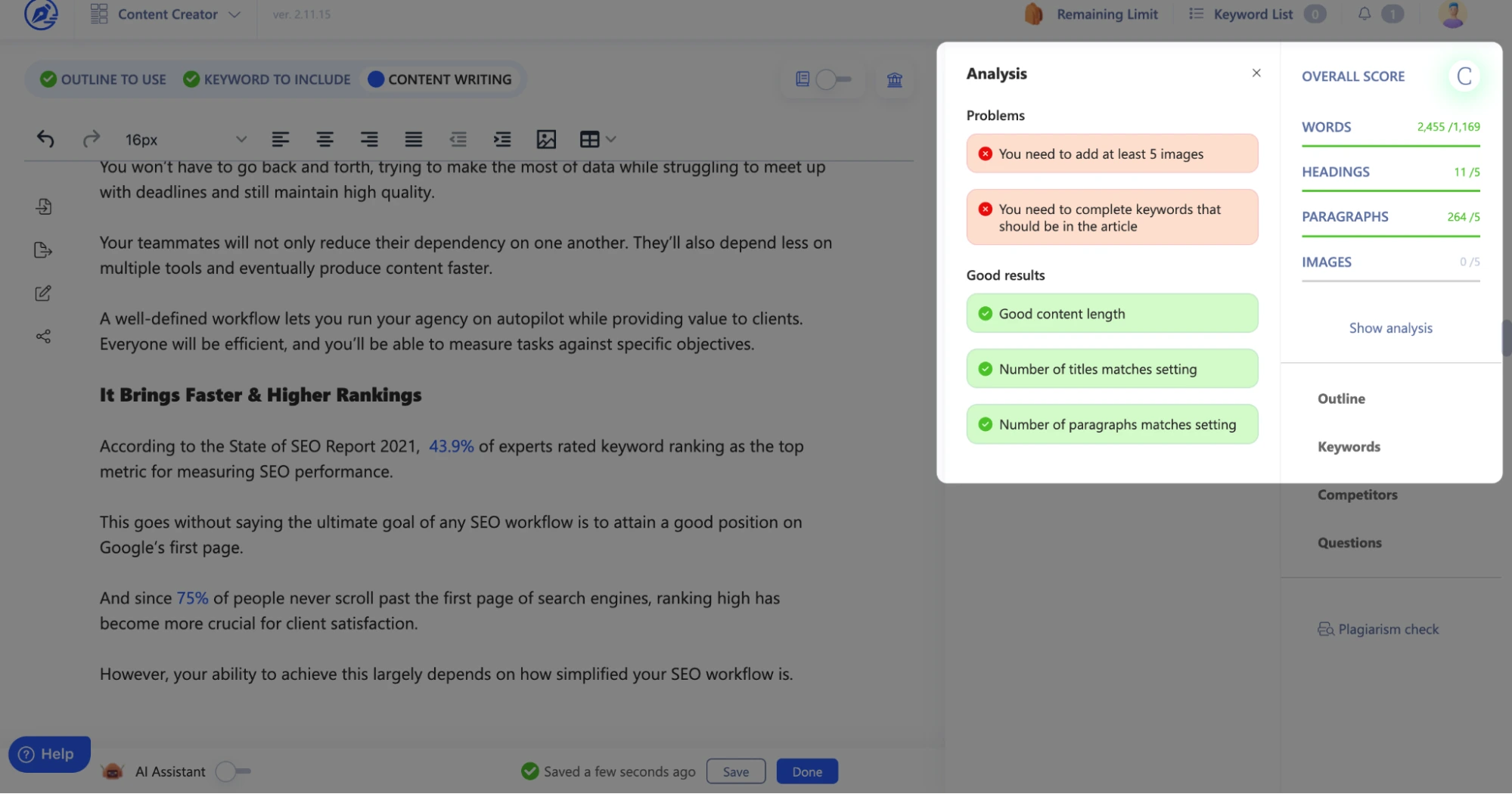Undo the last edit
The width and height of the screenshot is (1512, 794).
45,139
